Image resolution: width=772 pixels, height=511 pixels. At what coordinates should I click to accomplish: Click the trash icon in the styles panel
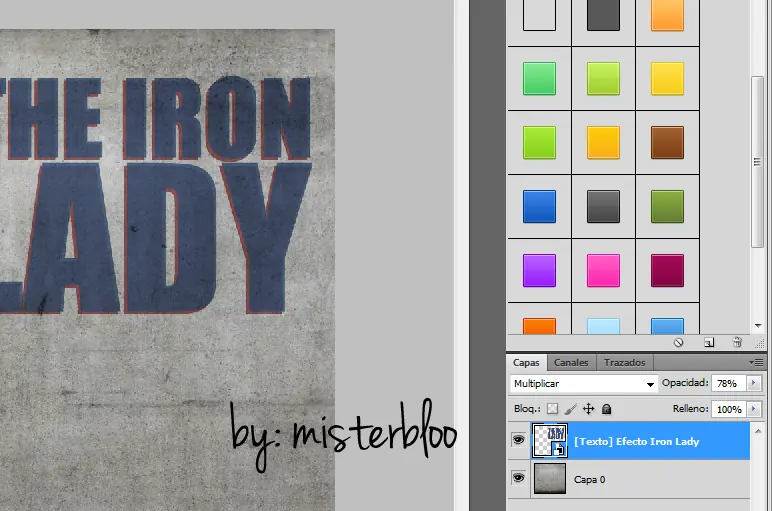point(737,343)
